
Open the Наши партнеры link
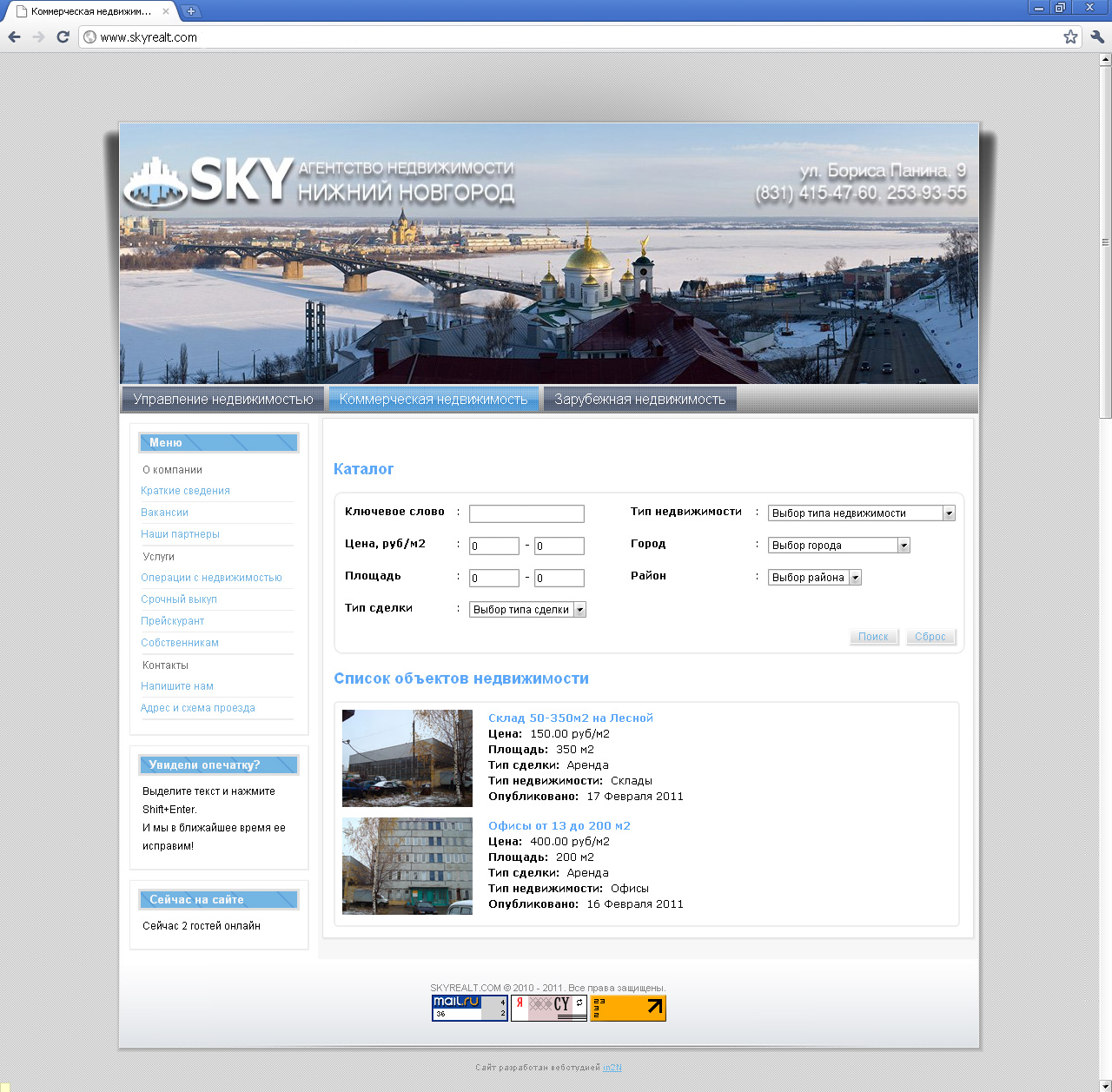pos(180,534)
